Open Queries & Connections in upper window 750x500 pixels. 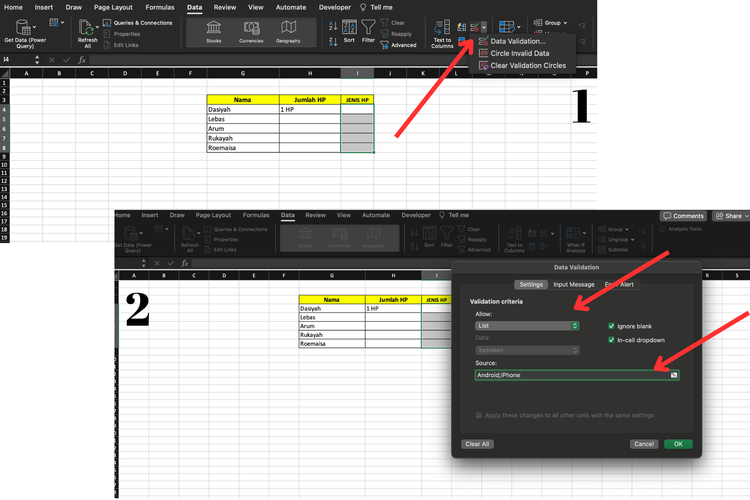pyautogui.click(x=137, y=22)
